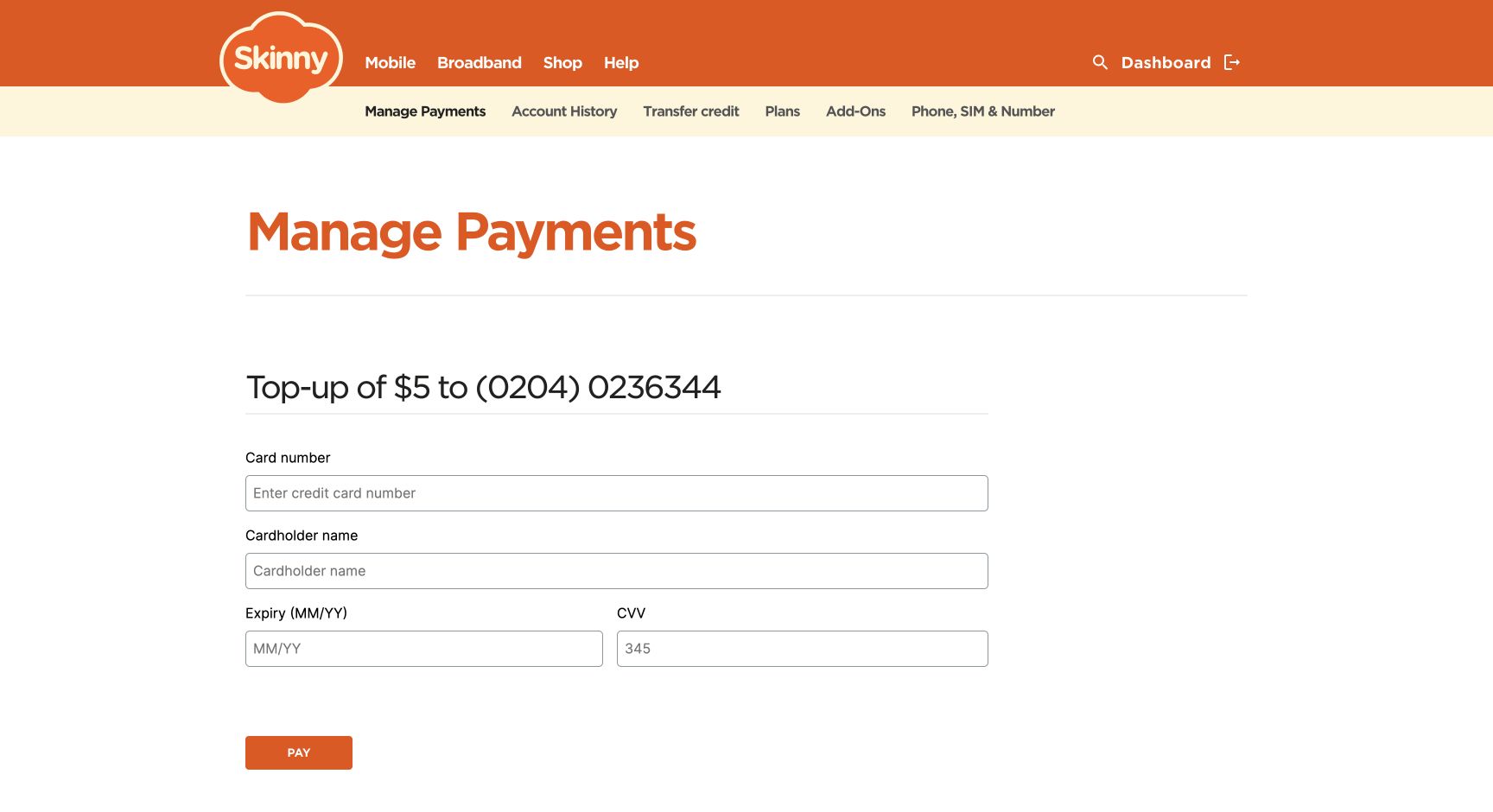Open the Help menu
The height and width of the screenshot is (812, 1493).
pyautogui.click(x=621, y=63)
